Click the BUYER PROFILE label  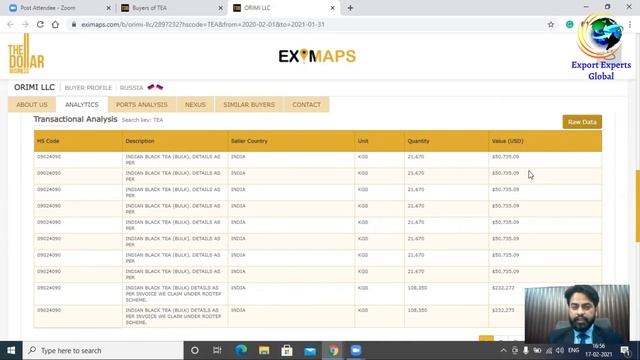(x=88, y=88)
